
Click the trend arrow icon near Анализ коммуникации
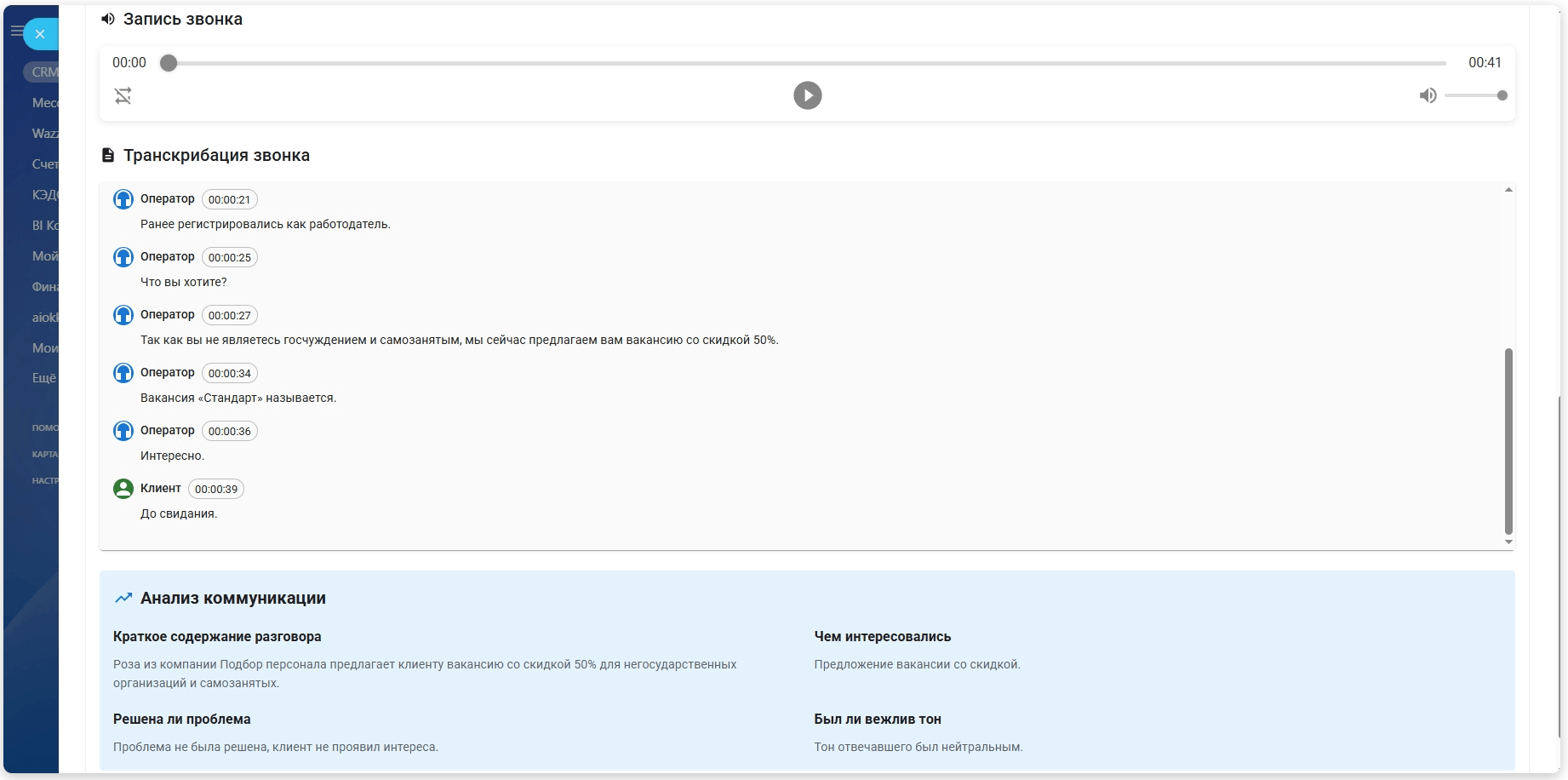click(123, 598)
